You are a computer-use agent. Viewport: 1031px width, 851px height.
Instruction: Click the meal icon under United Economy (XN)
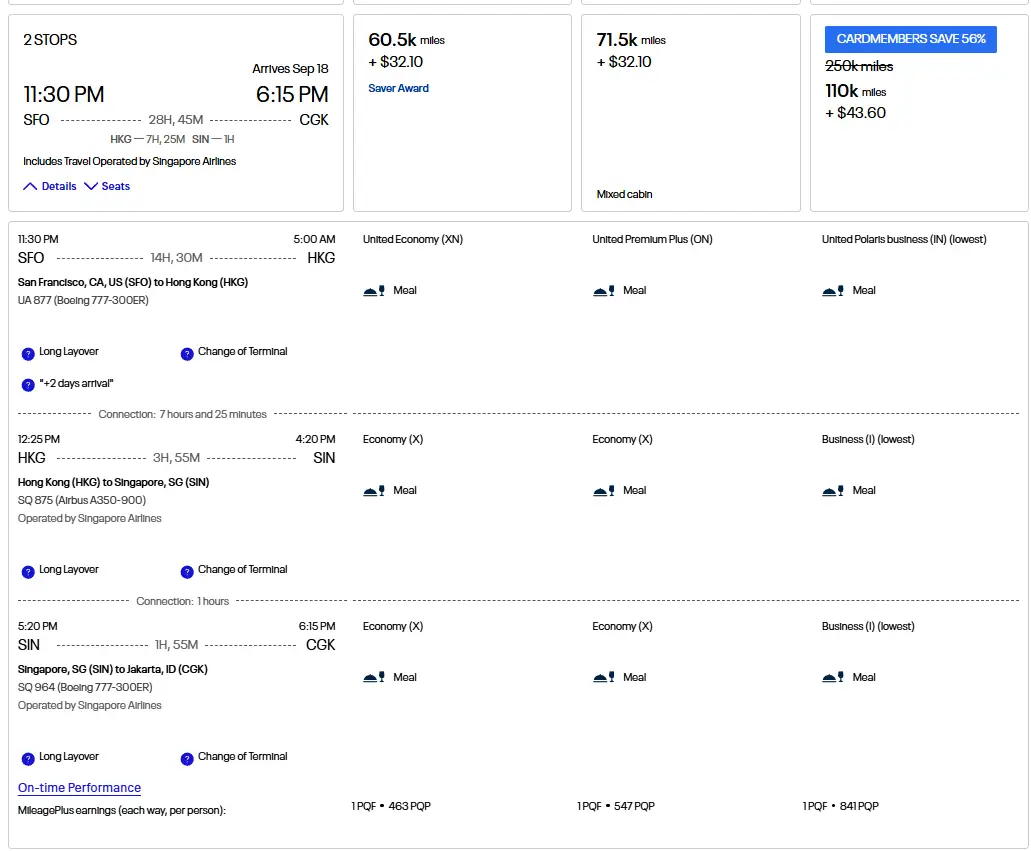(x=373, y=291)
